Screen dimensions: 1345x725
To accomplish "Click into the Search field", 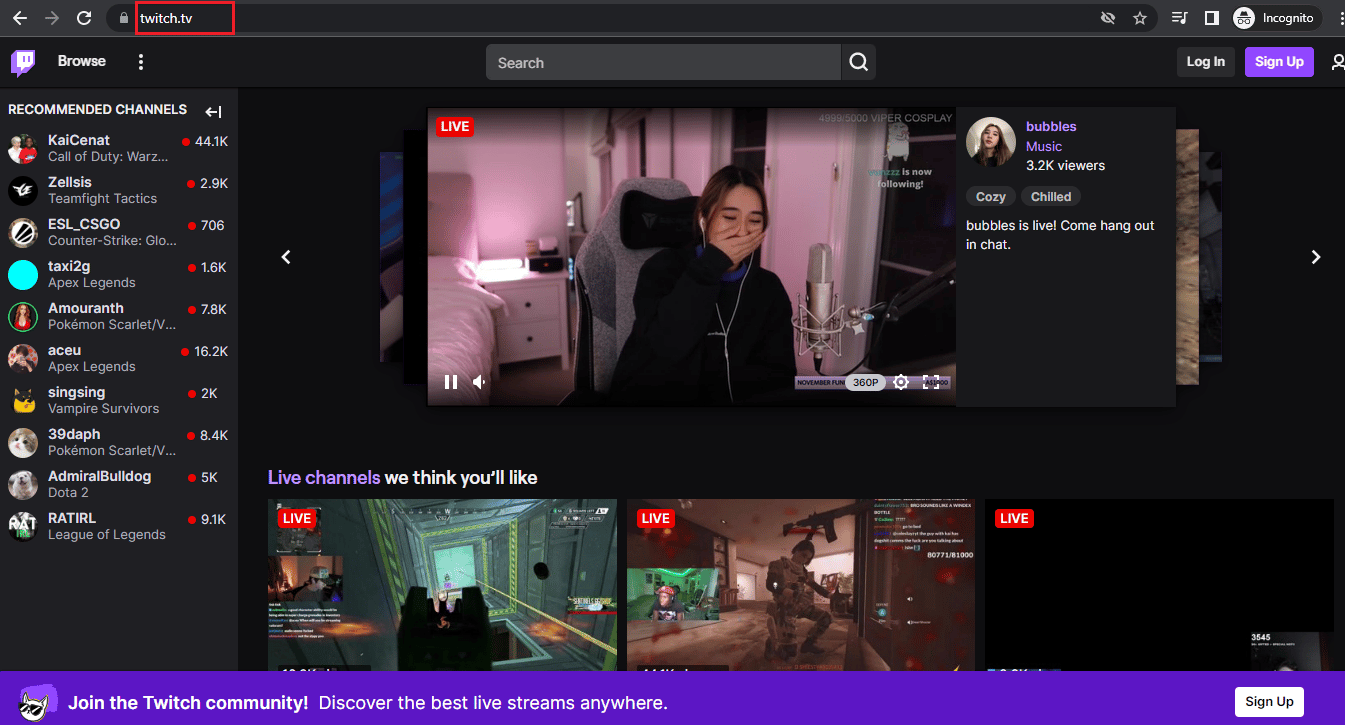I will (663, 62).
